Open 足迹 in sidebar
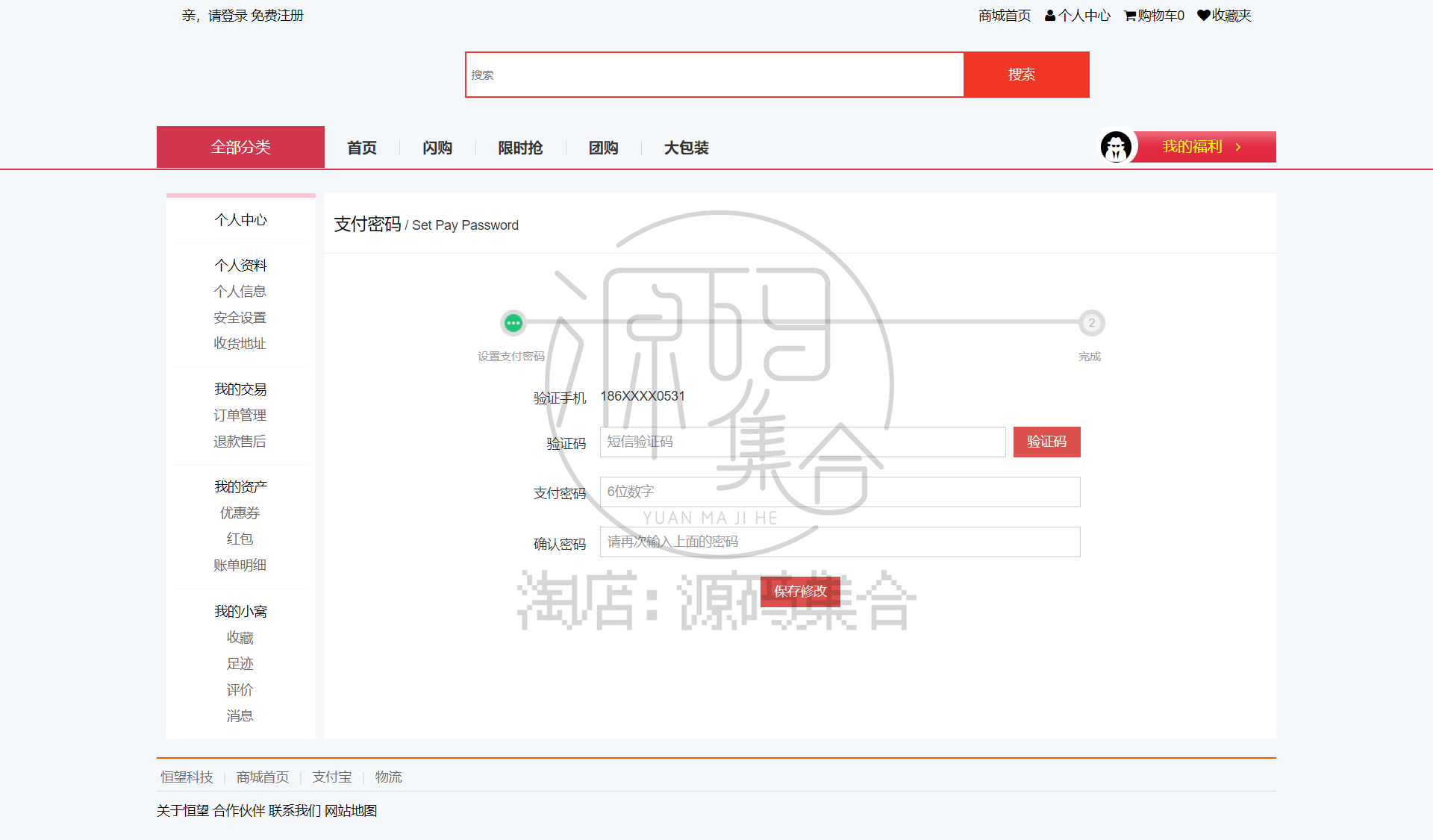 pyautogui.click(x=240, y=664)
